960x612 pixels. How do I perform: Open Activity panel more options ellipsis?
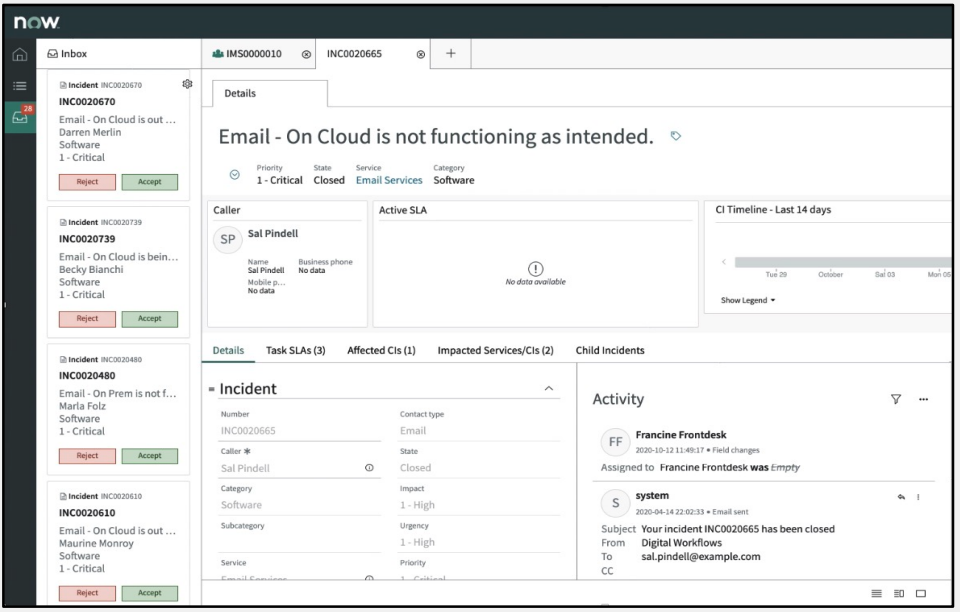pos(923,399)
